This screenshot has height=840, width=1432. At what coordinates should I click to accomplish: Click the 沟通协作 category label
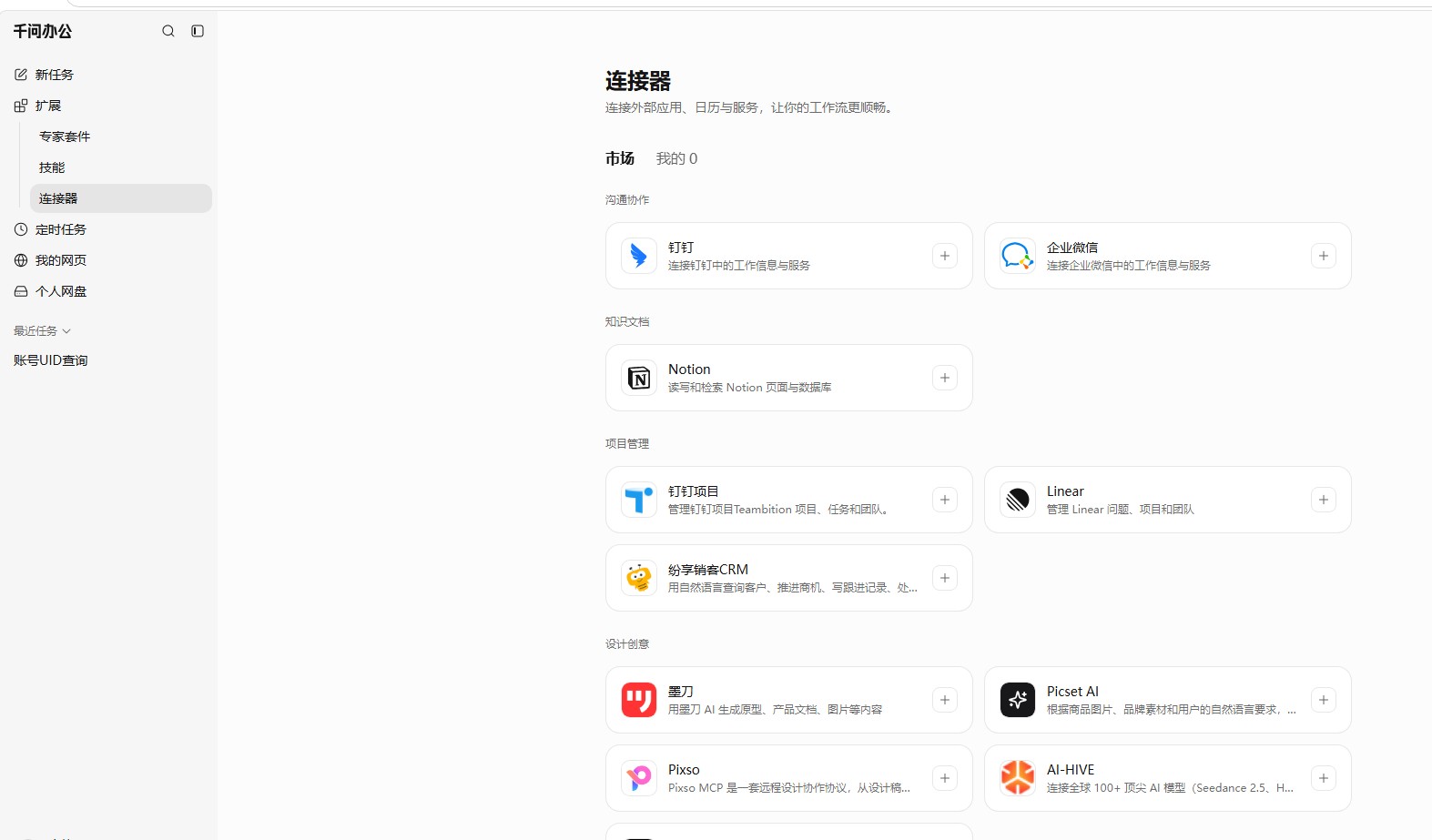627,200
